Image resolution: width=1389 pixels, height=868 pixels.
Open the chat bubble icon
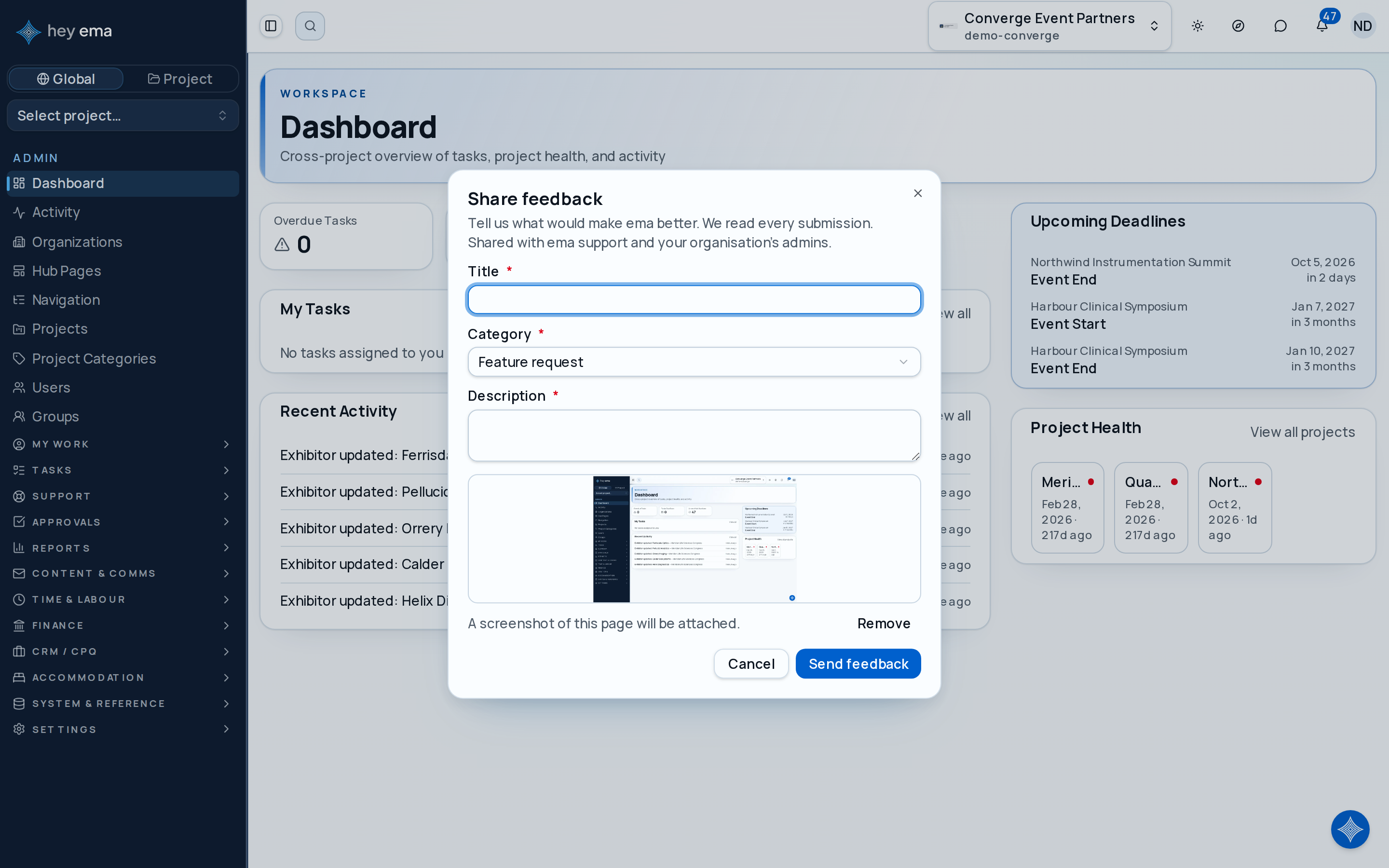point(1280,26)
